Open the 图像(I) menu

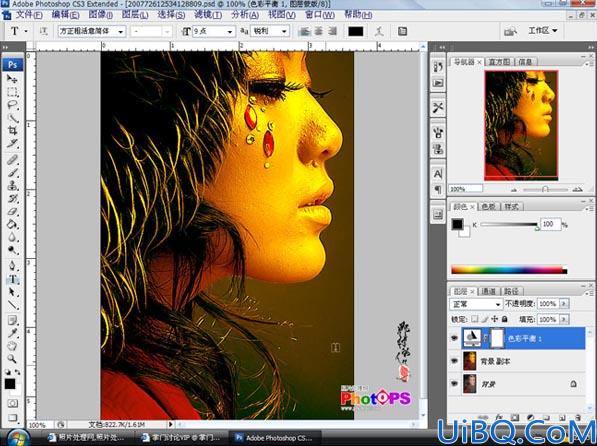click(101, 15)
